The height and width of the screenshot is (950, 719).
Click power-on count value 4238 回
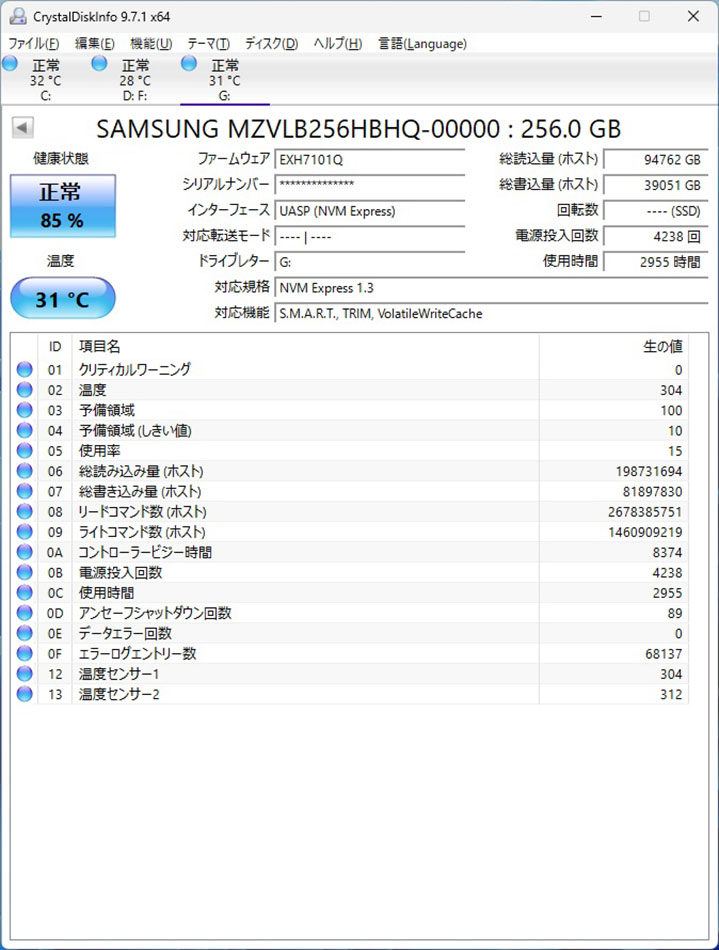click(656, 236)
